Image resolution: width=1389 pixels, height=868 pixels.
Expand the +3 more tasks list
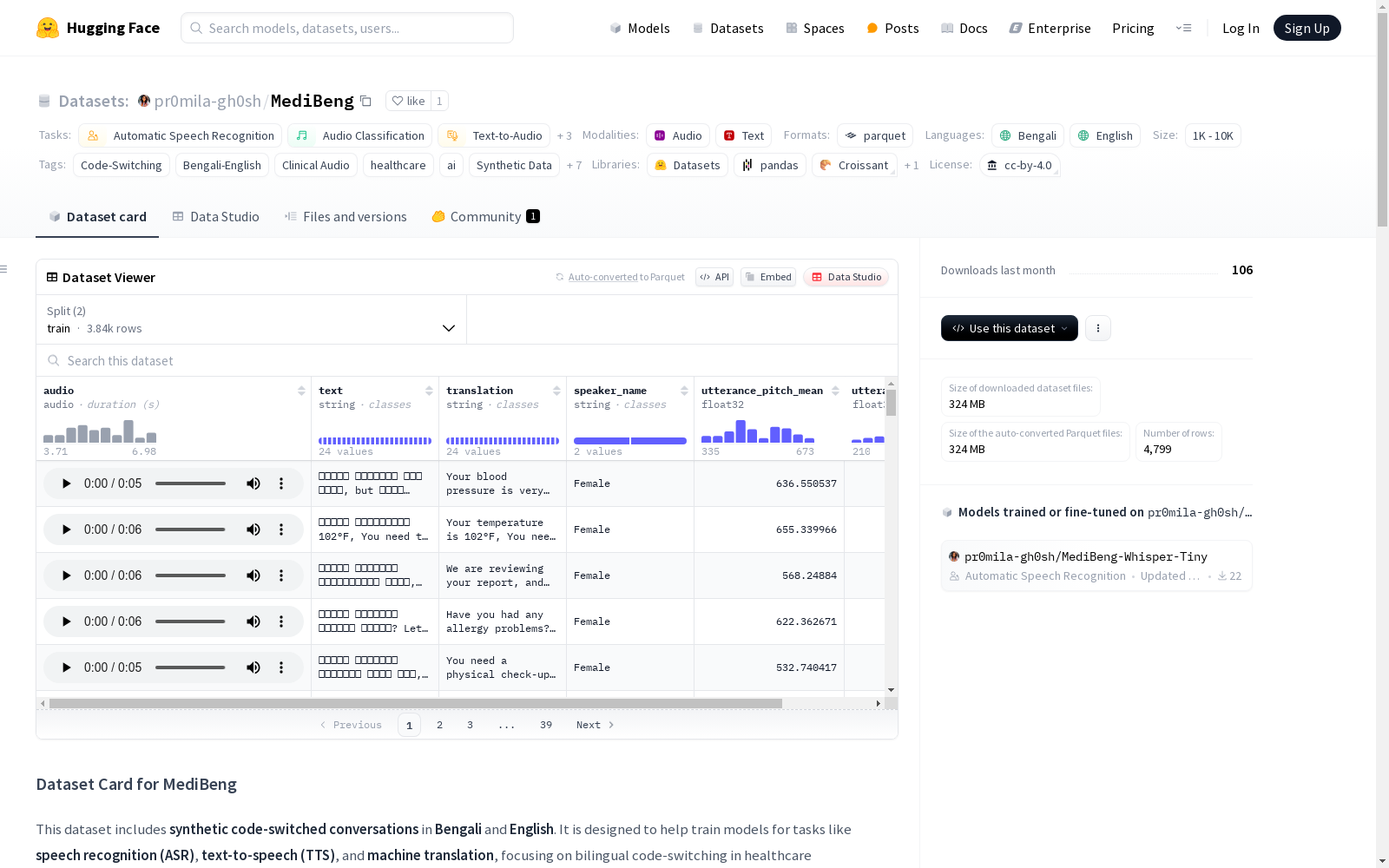pos(564,135)
